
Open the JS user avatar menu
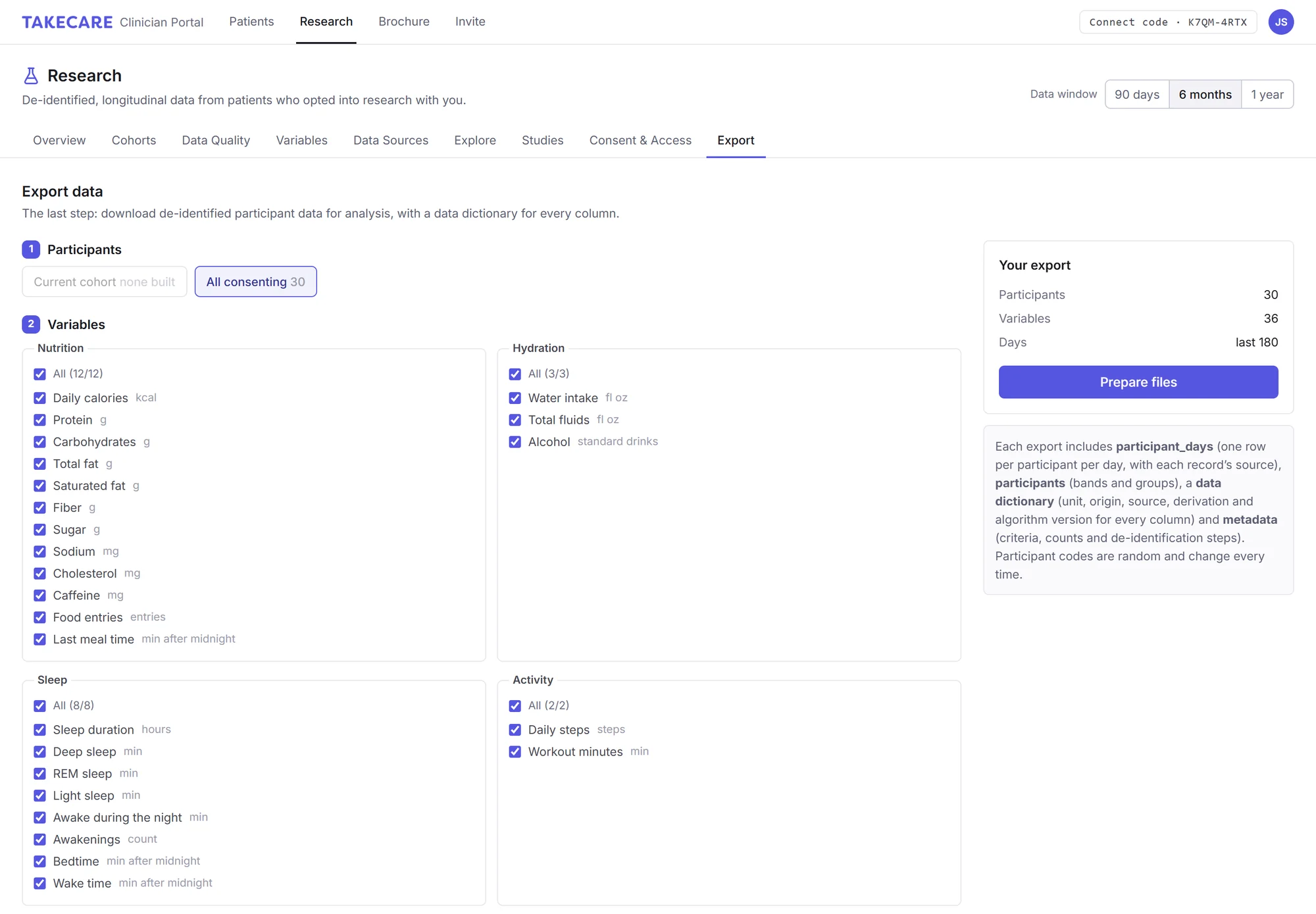coord(1280,22)
